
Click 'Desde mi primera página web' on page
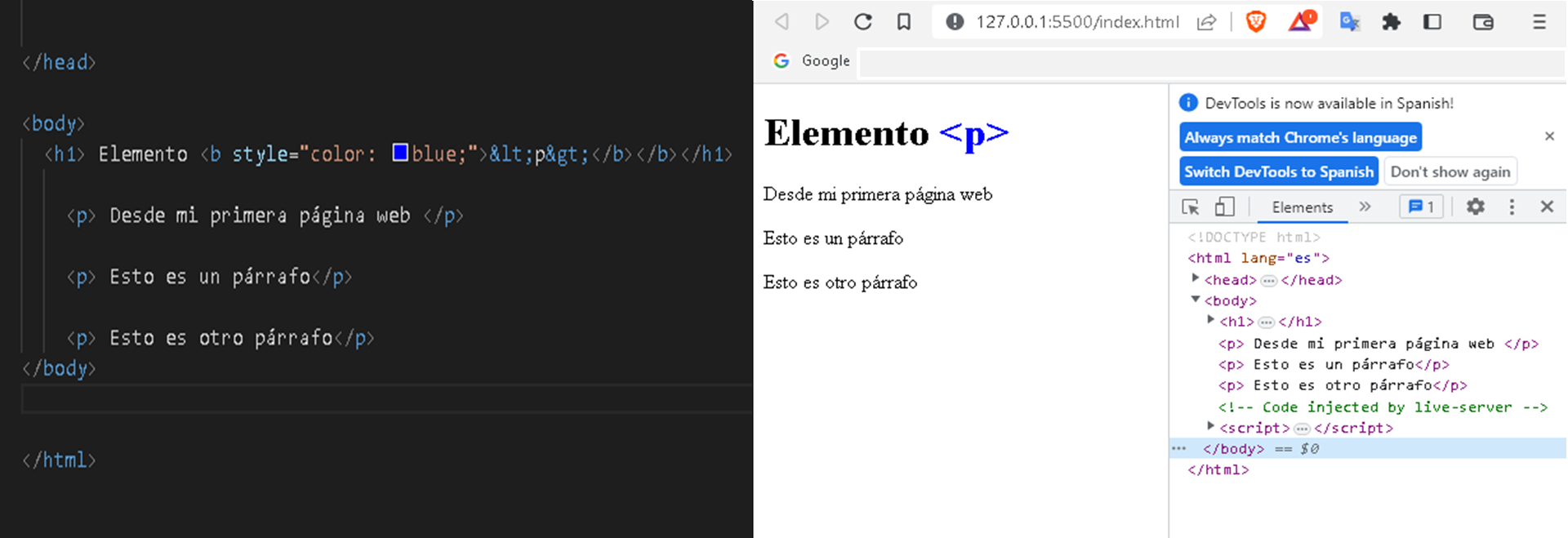coord(877,194)
